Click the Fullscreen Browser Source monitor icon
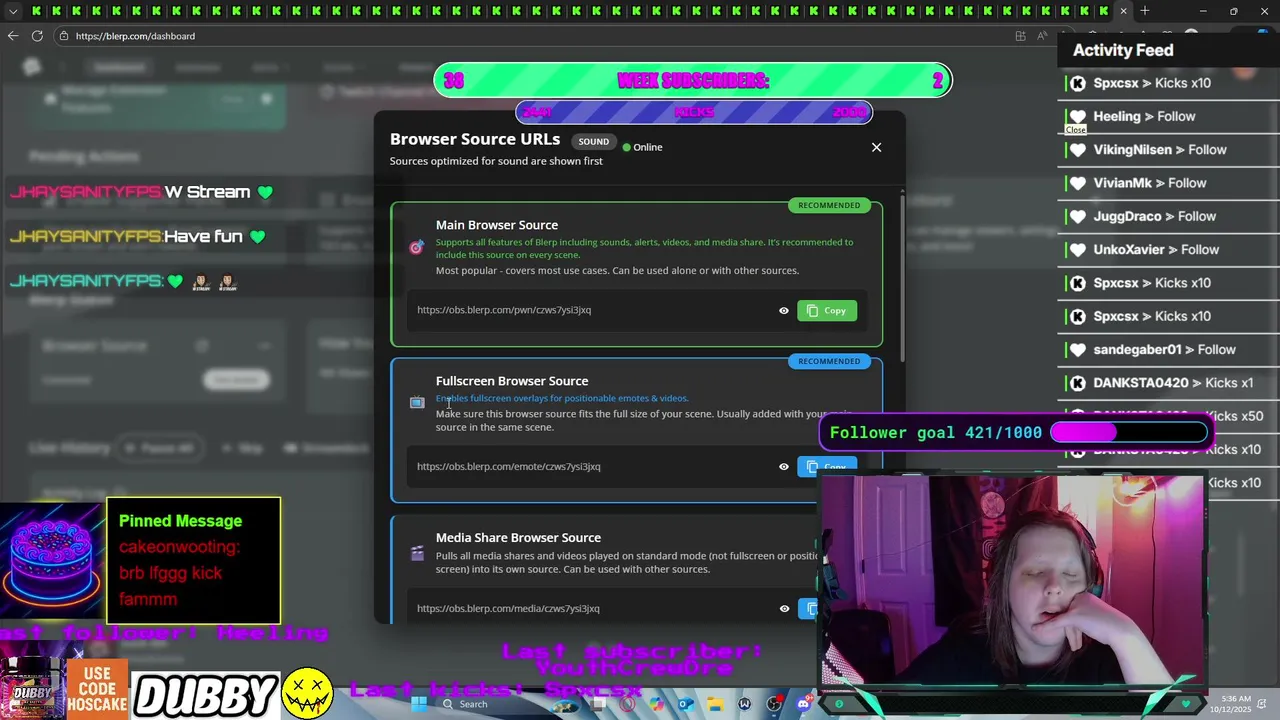Image resolution: width=1280 pixels, height=720 pixels. coord(417,403)
